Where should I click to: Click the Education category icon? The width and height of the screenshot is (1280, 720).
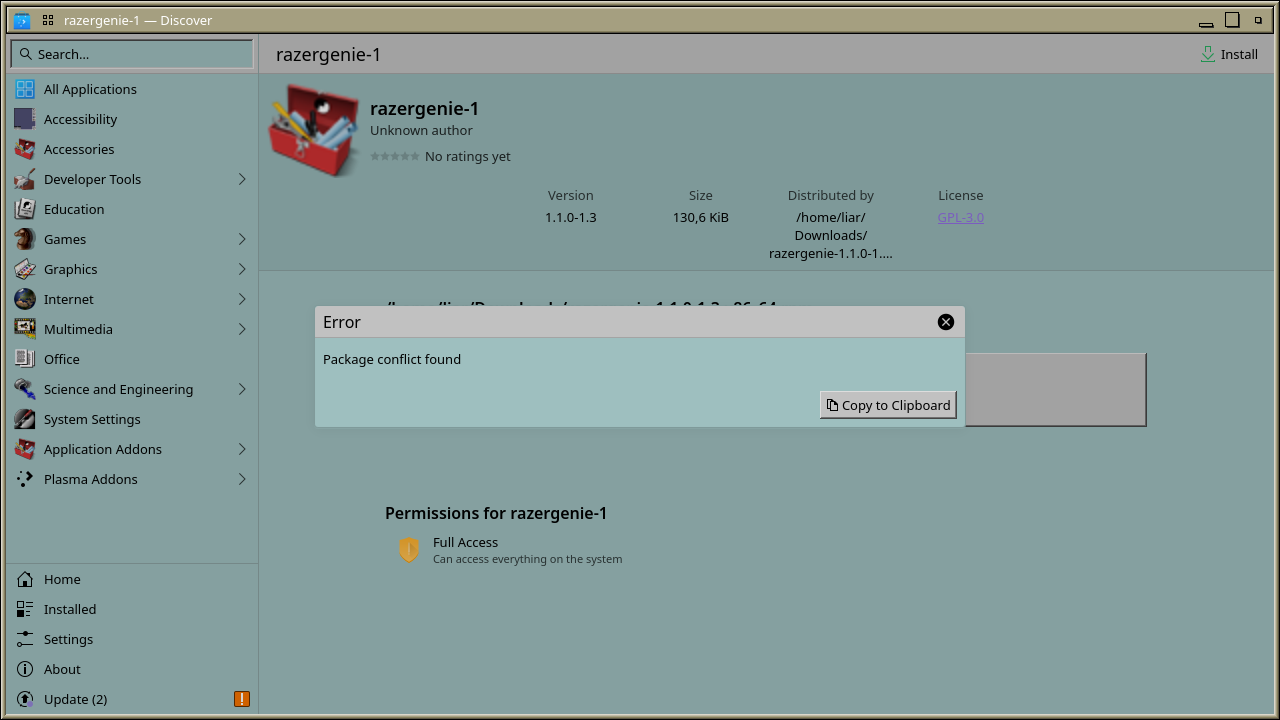[25, 209]
